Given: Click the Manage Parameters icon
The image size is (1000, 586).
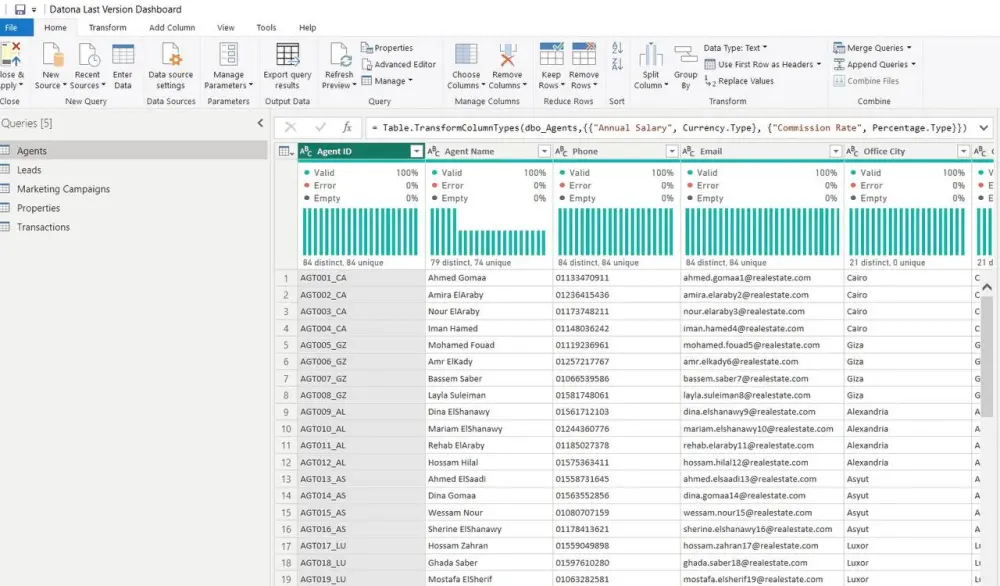Looking at the screenshot, I should pyautogui.click(x=228, y=56).
